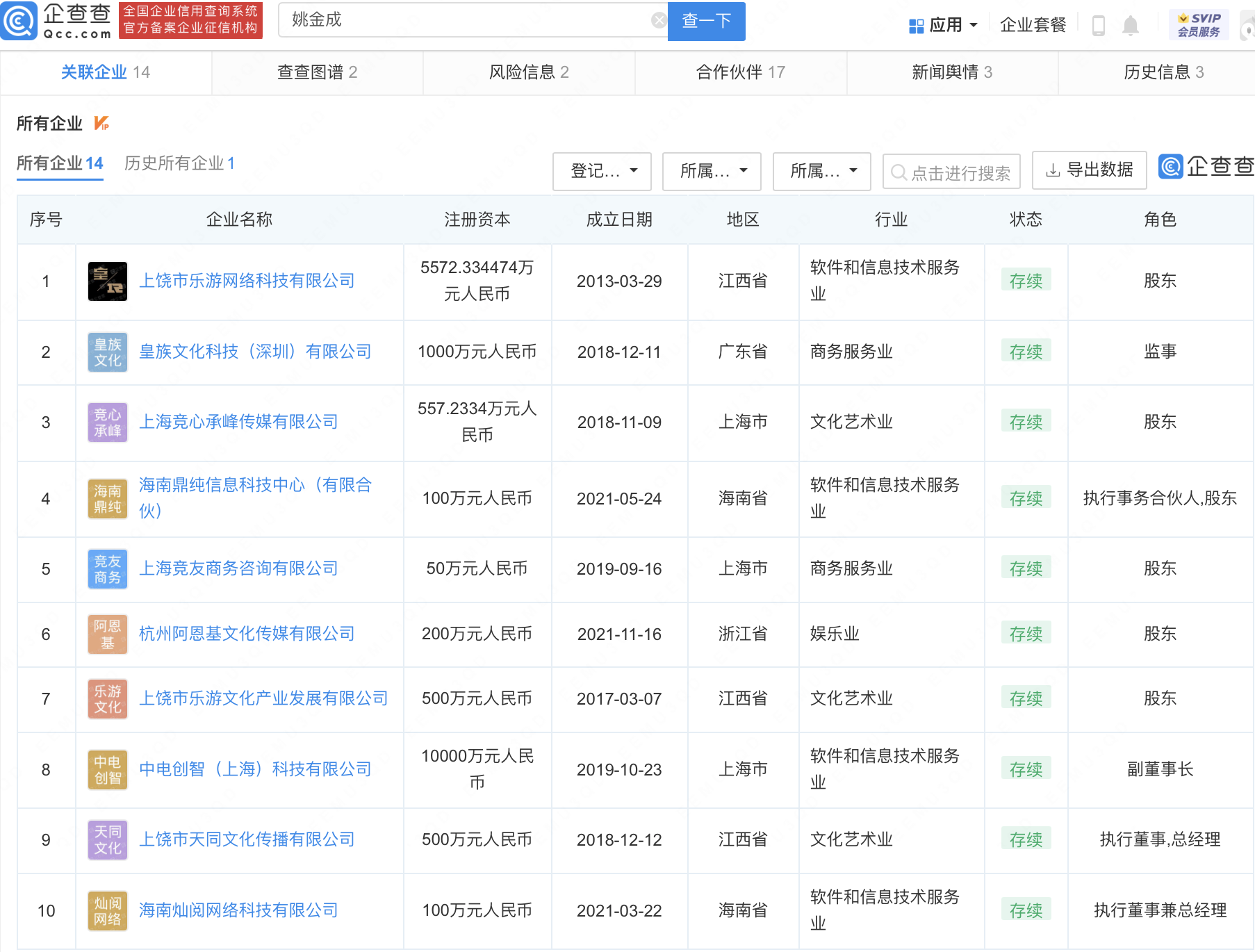Click the 竞友商务 company logo tile
This screenshot has width=1255, height=952.
coord(108,569)
